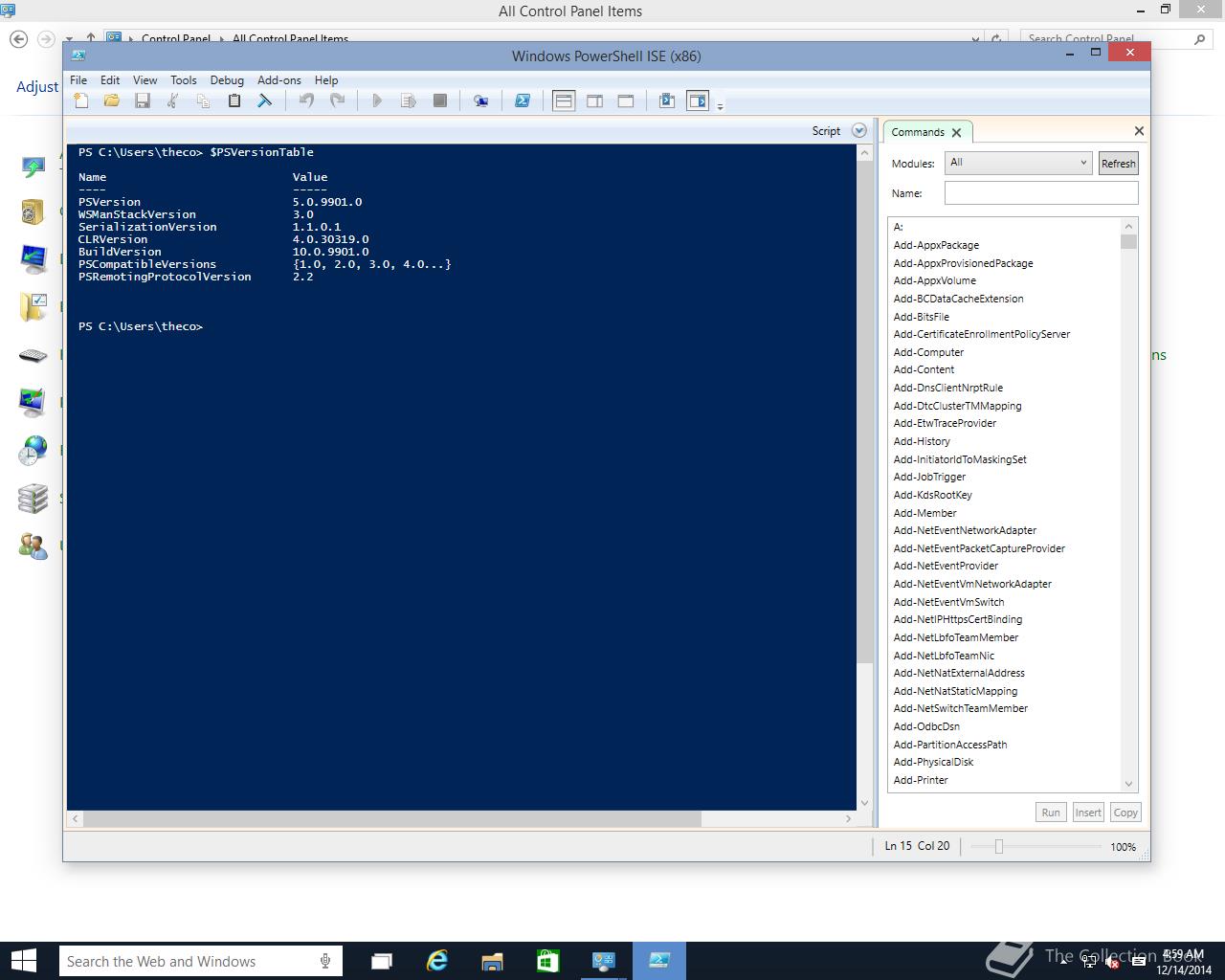Toggle the Show Command Add-on icon
1225x980 pixels.
(698, 100)
